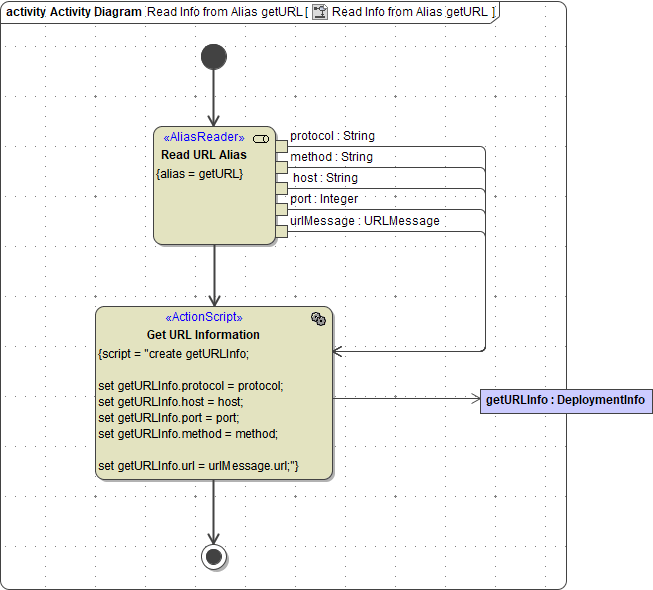The width and height of the screenshot is (653, 590).
Task: Click the «ActionScript» stereotype label
Action: point(203,318)
